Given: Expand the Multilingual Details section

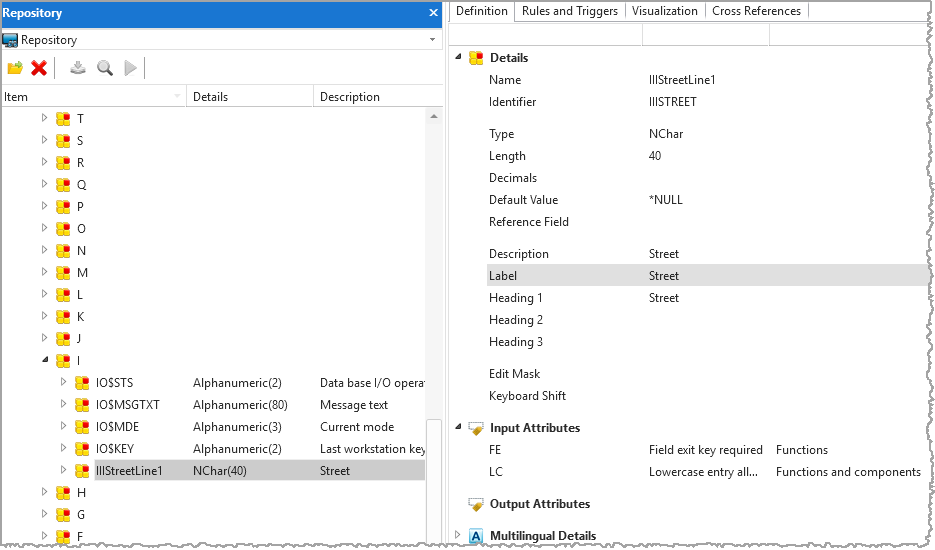Looking at the screenshot, I should point(459,536).
